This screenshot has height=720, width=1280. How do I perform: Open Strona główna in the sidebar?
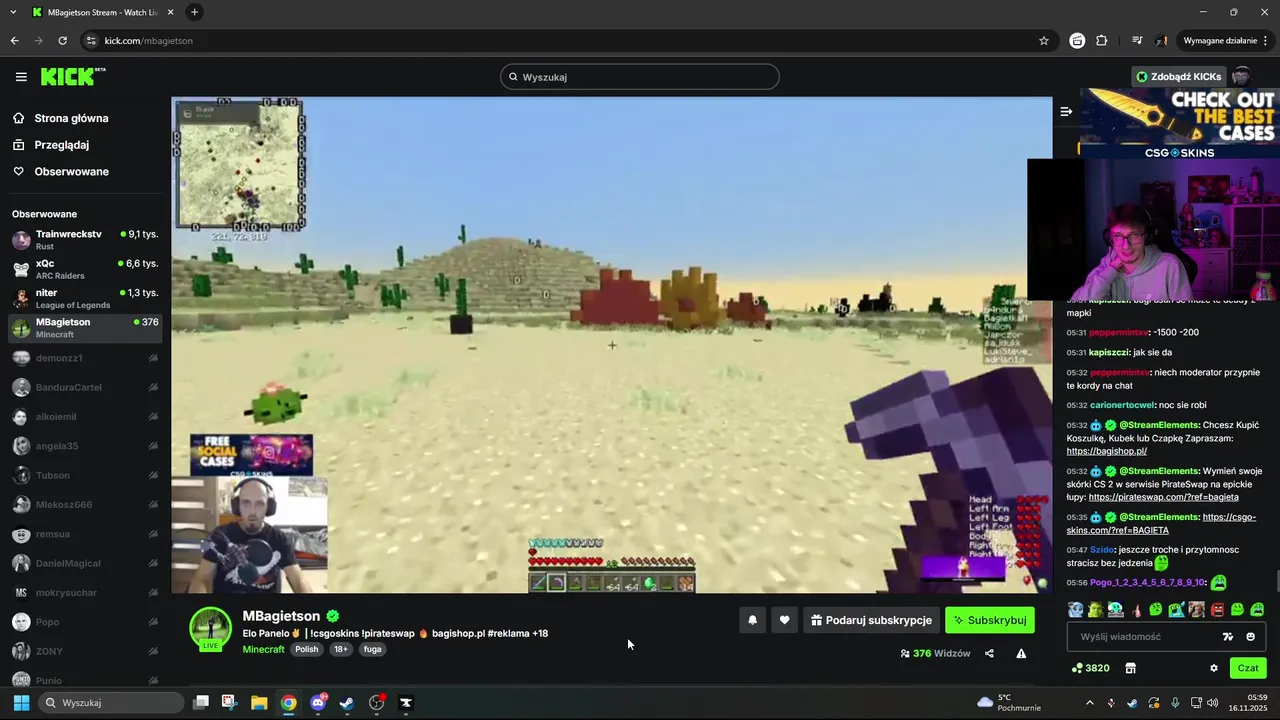pos(85,118)
